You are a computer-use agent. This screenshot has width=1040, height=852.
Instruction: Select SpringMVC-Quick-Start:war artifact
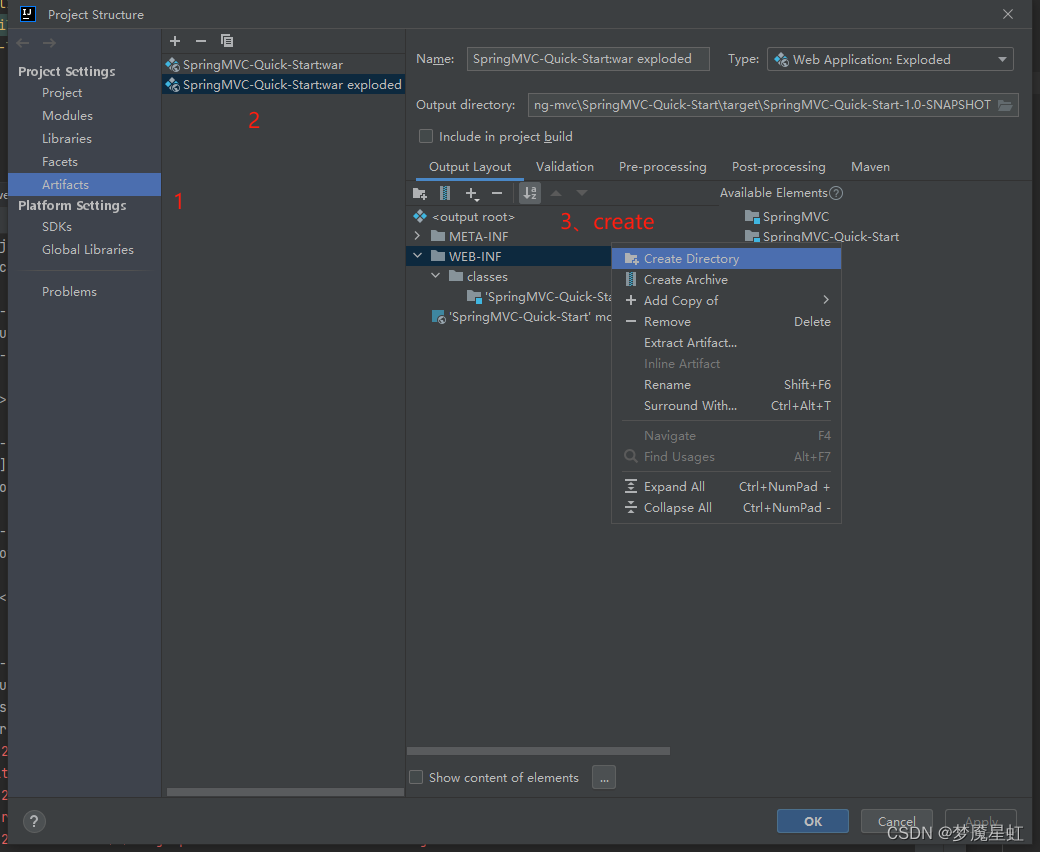click(283, 64)
